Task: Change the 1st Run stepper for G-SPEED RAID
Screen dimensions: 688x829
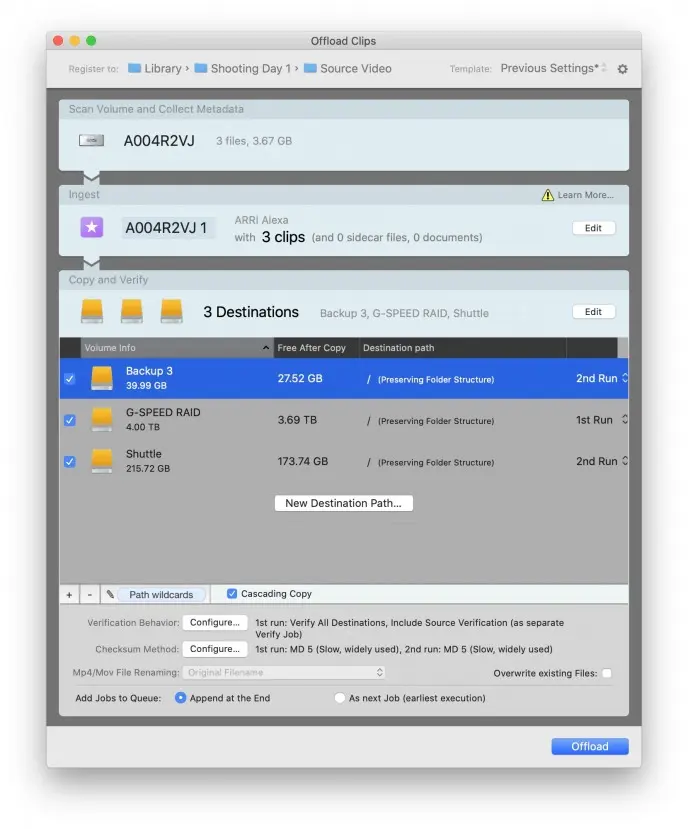Action: (x=624, y=420)
